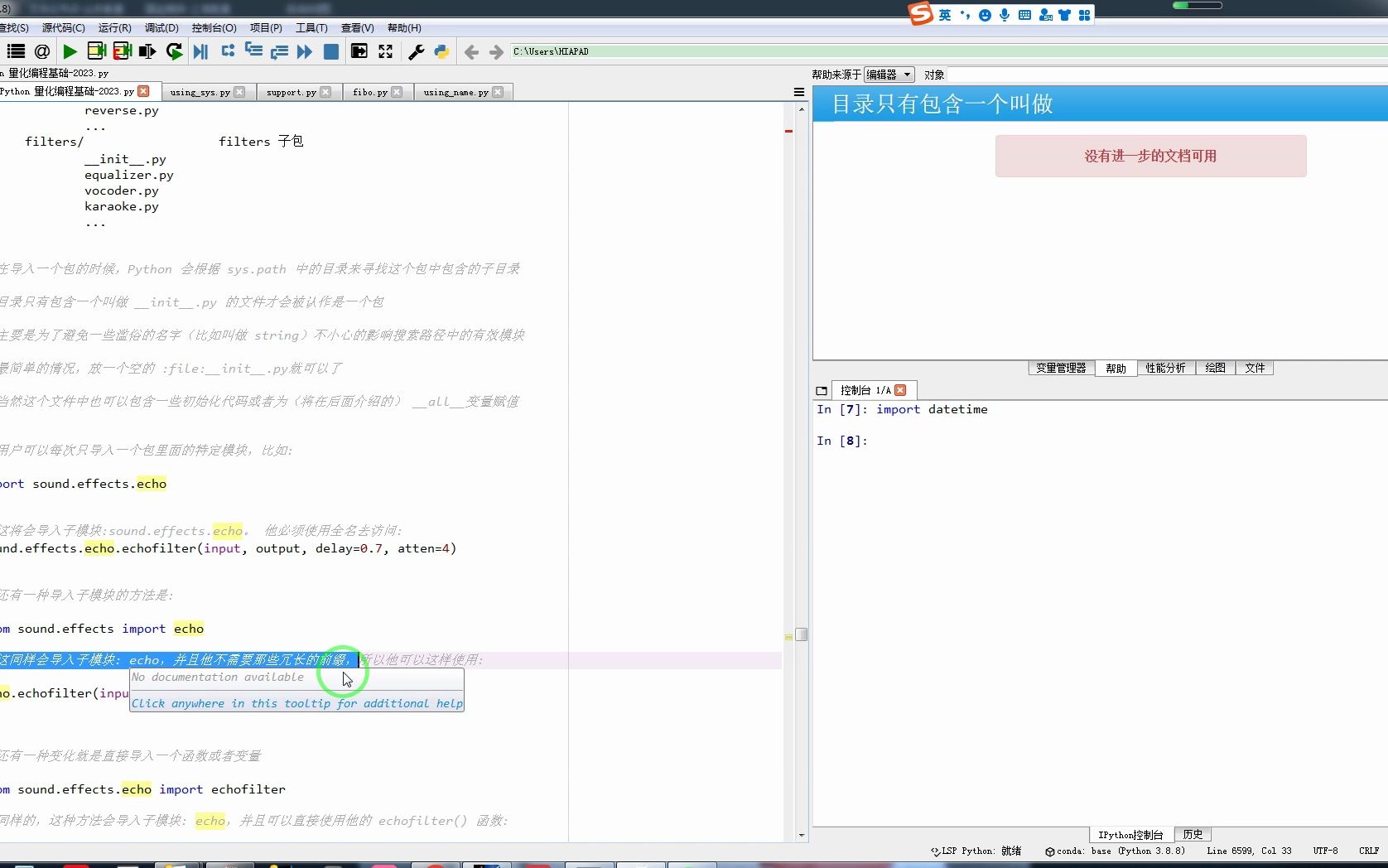Continue execution double-arrow icon
This screenshot has height=868, width=1388.
[304, 51]
